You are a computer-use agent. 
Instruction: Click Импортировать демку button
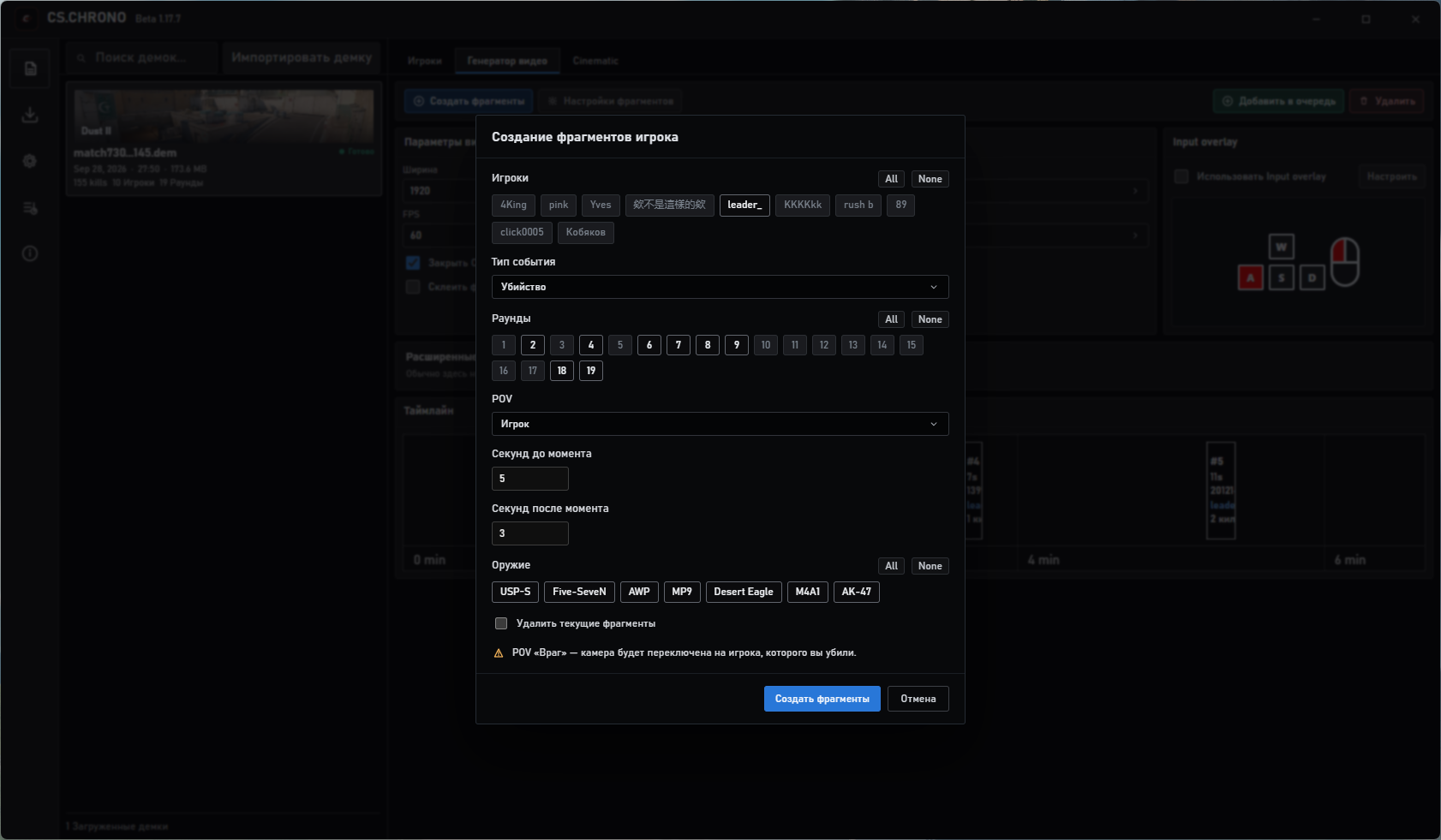(x=302, y=57)
